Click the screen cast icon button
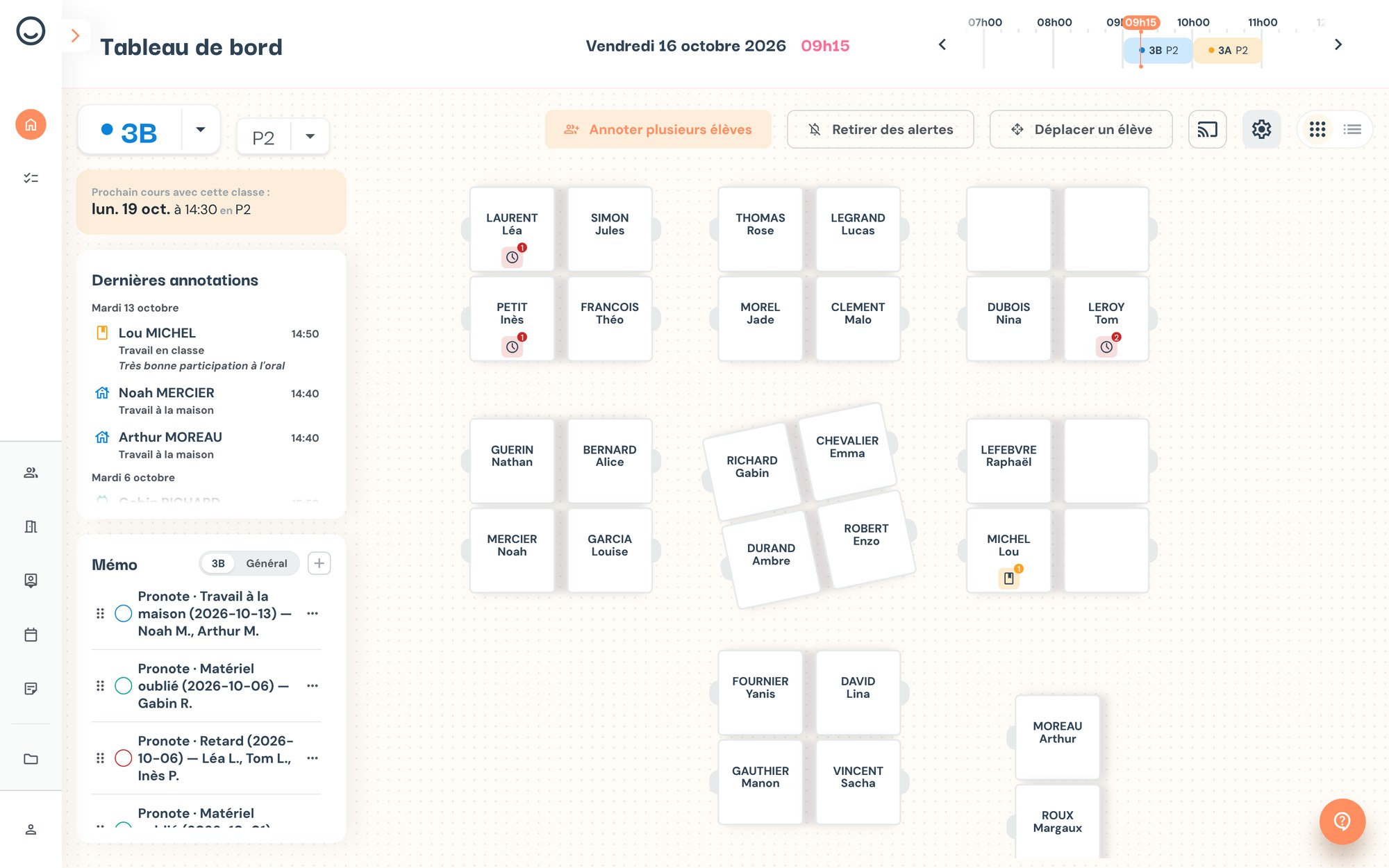 tap(1207, 130)
